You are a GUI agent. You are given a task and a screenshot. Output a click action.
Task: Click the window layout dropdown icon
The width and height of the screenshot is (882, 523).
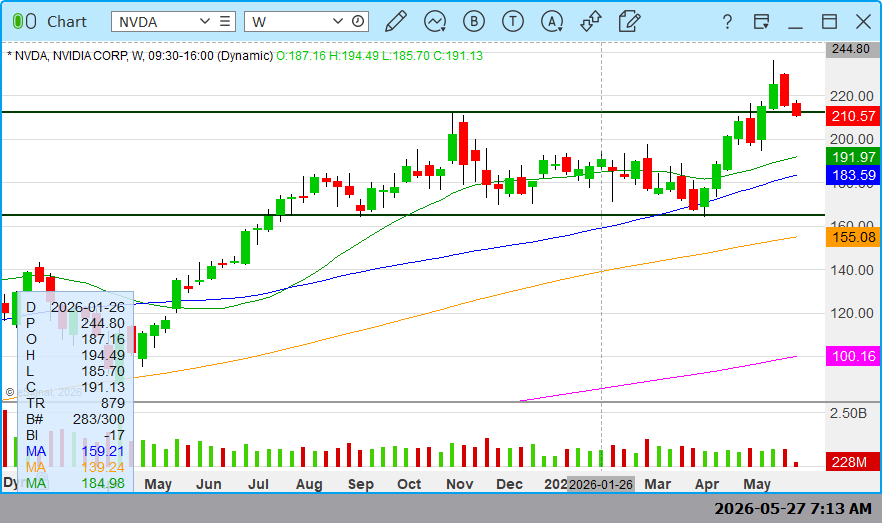761,21
